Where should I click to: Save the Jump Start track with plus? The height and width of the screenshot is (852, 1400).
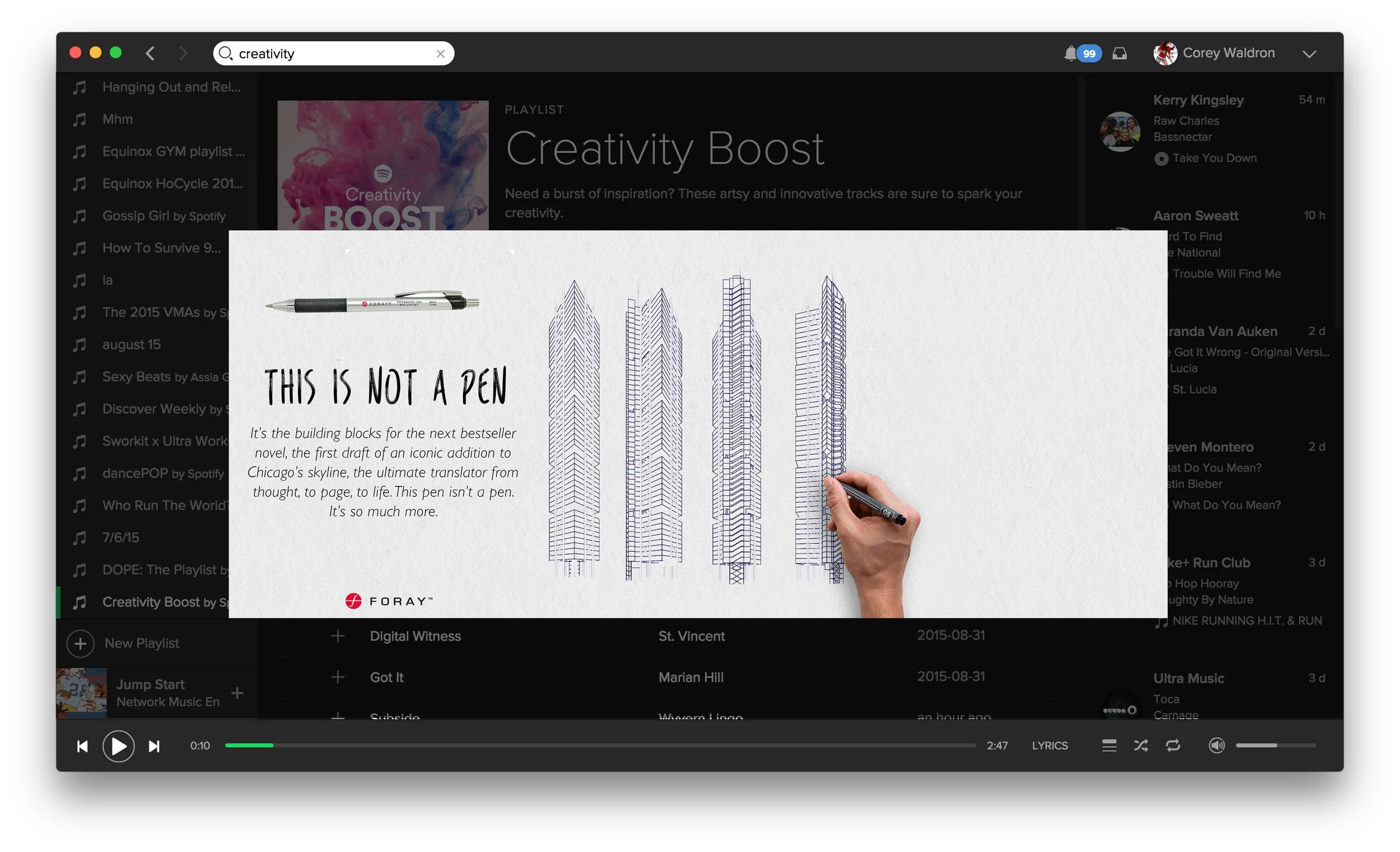[237, 693]
